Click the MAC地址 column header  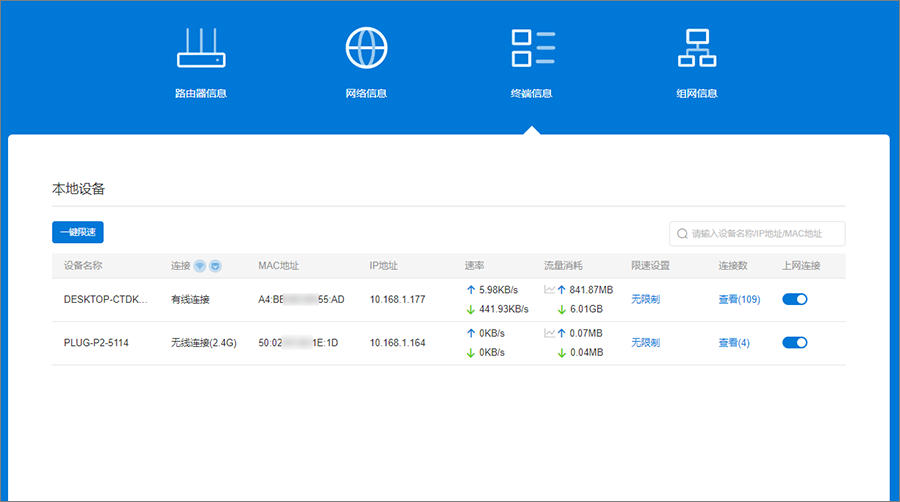(278, 265)
